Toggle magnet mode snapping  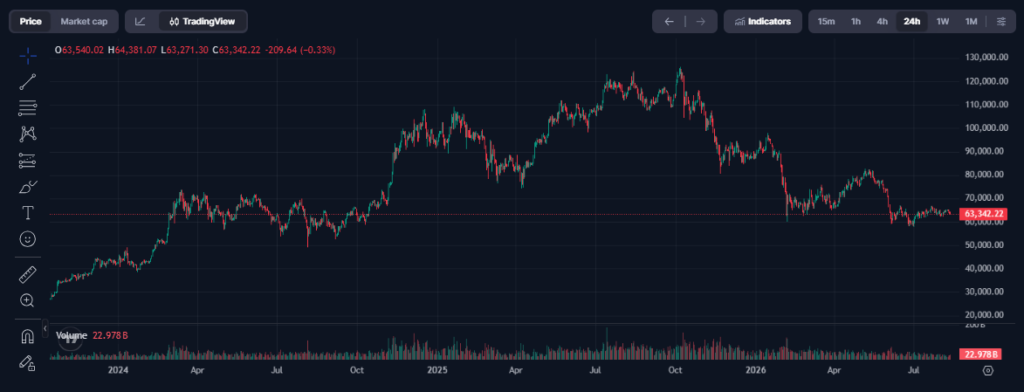click(27, 336)
